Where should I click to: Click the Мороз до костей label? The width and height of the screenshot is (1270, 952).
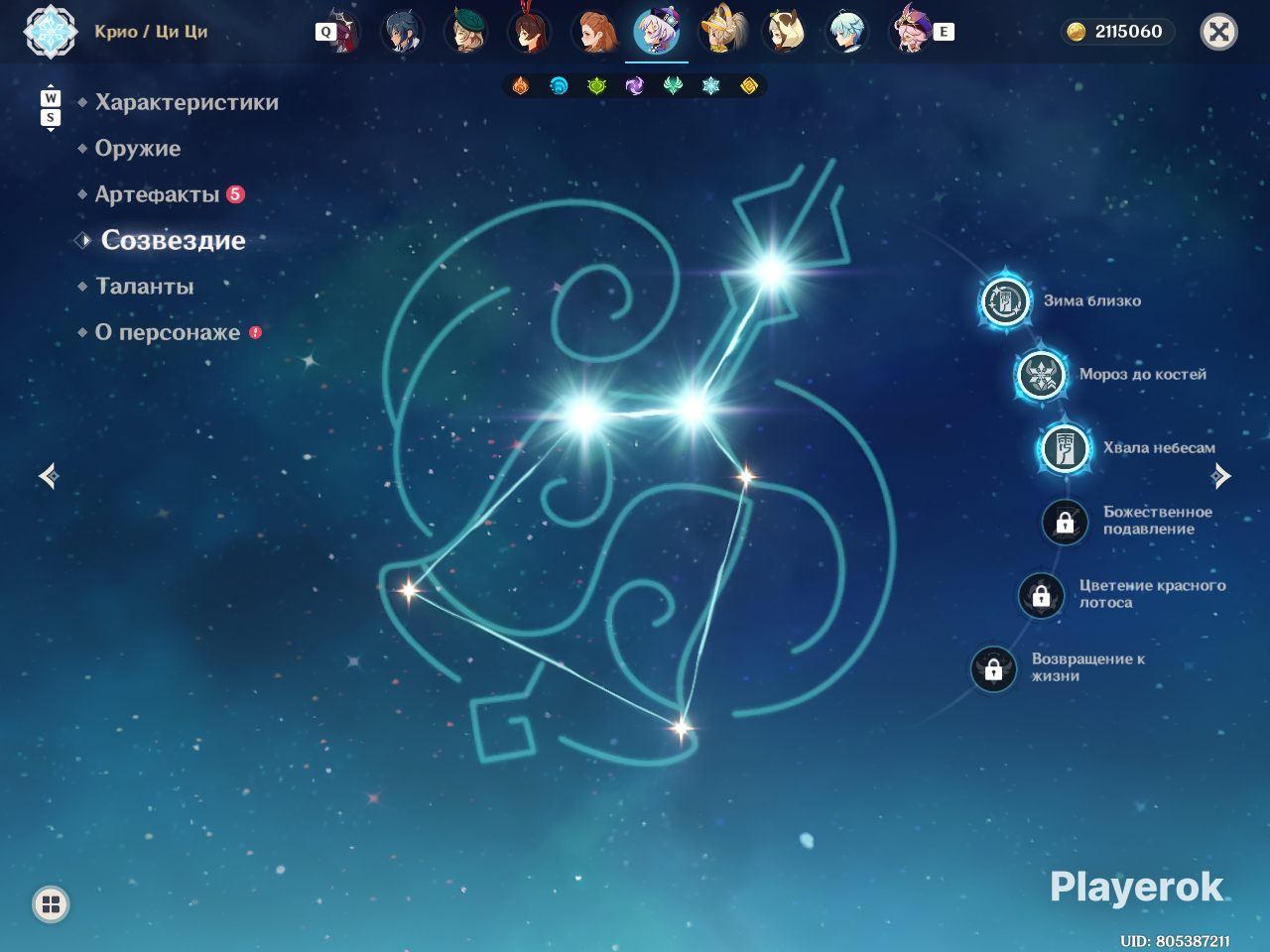pyautogui.click(x=1143, y=374)
